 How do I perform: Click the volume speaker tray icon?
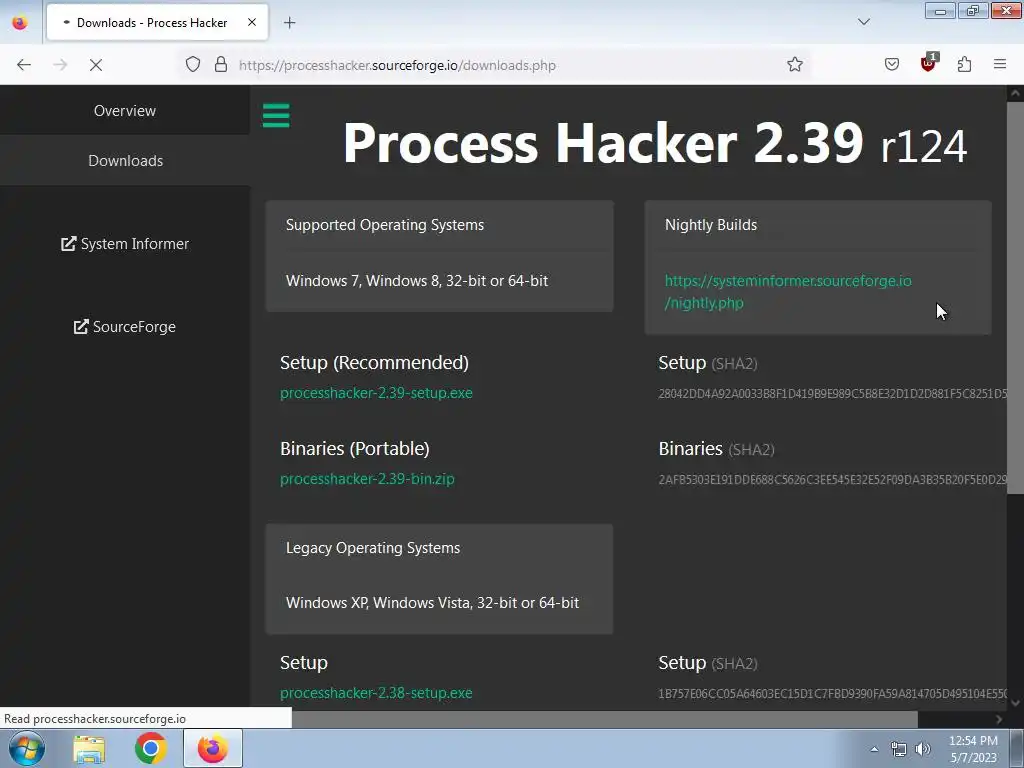(x=923, y=749)
